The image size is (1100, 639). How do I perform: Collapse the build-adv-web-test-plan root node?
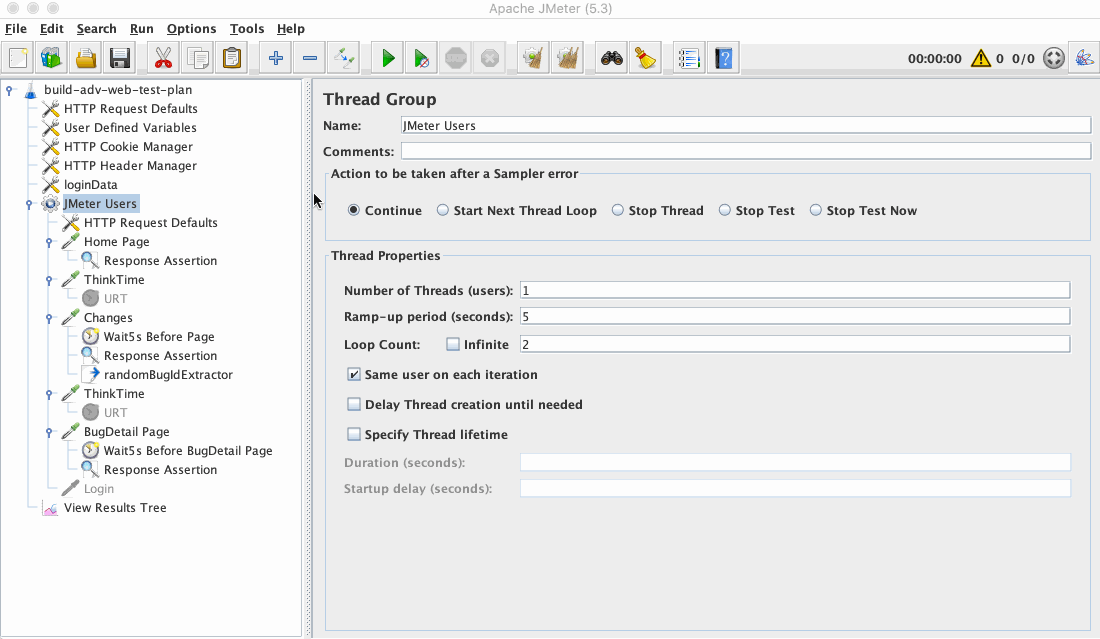click(9, 90)
